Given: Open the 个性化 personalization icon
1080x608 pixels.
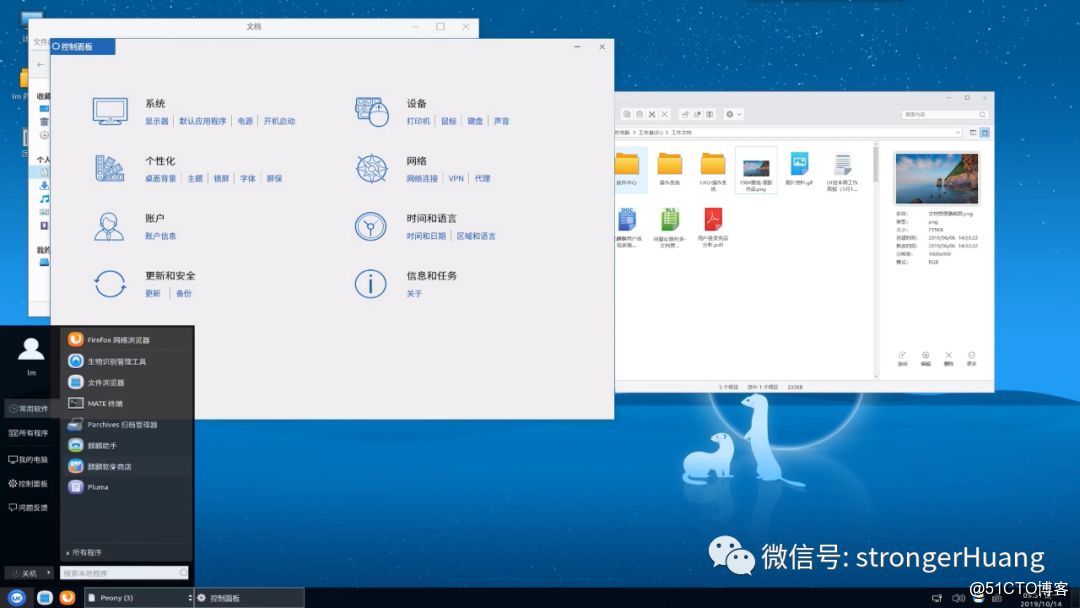Looking at the screenshot, I should click(x=110, y=169).
